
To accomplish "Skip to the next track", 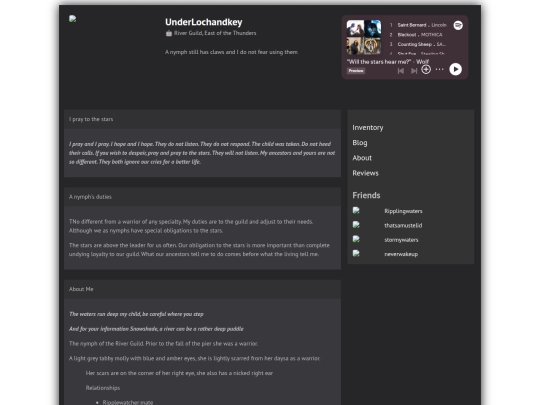I will tap(414, 71).
